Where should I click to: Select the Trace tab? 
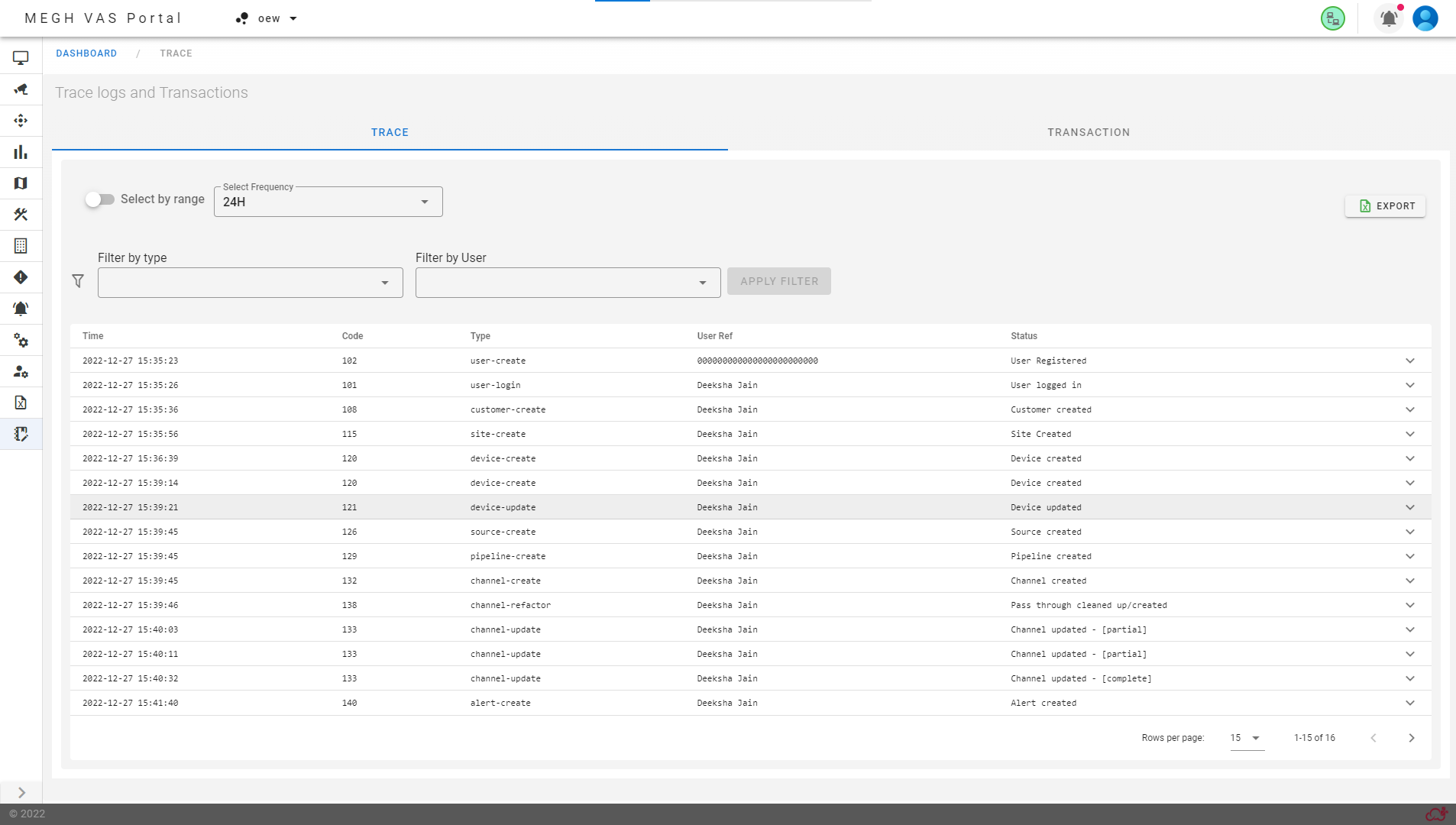pos(390,132)
